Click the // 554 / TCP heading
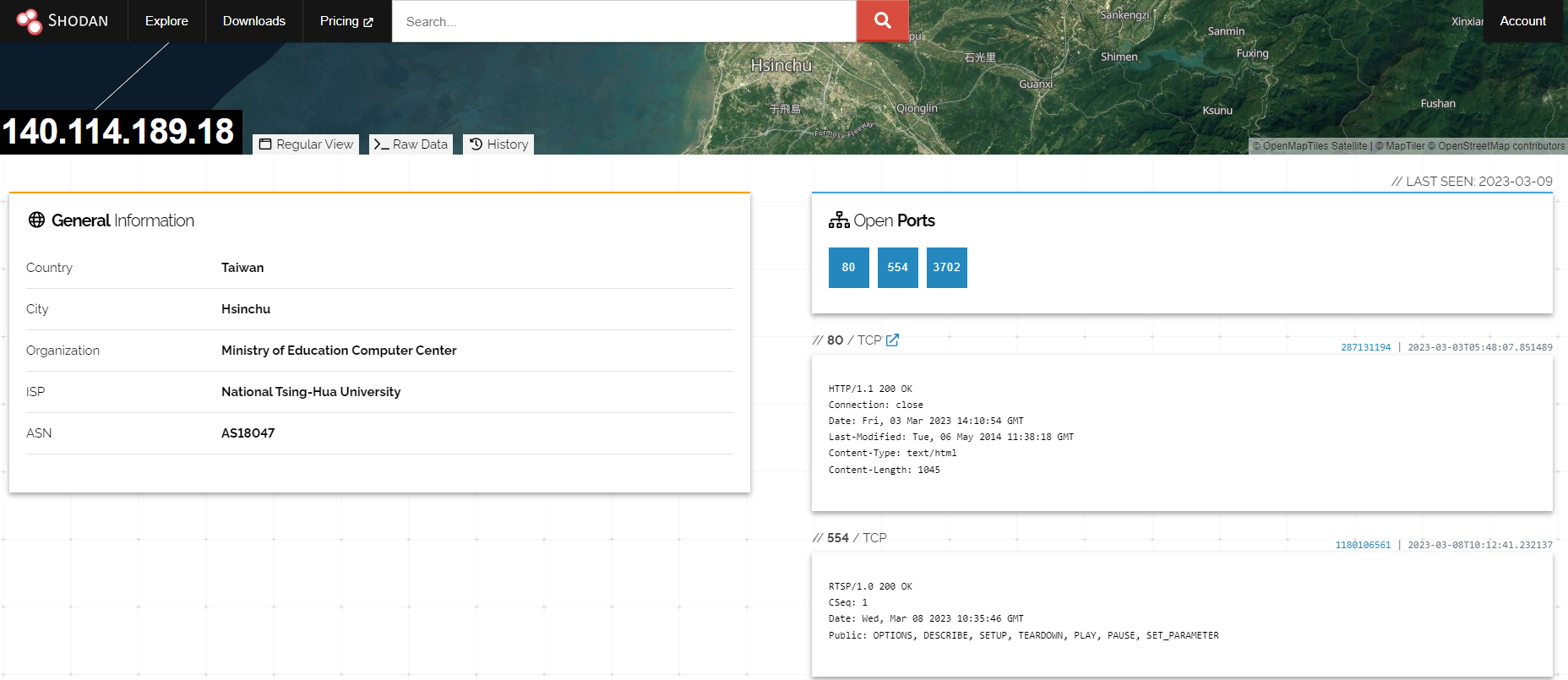 (849, 537)
